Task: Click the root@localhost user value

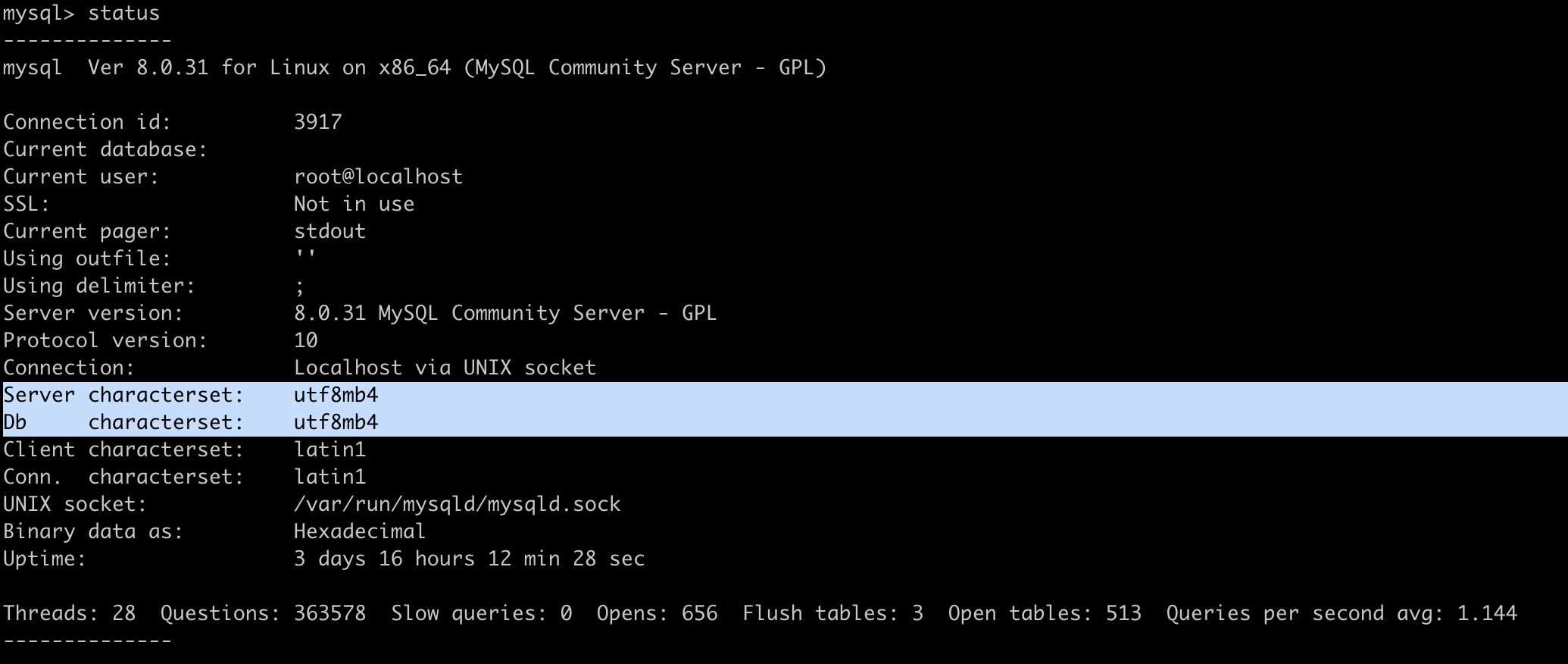Action: click(x=378, y=177)
